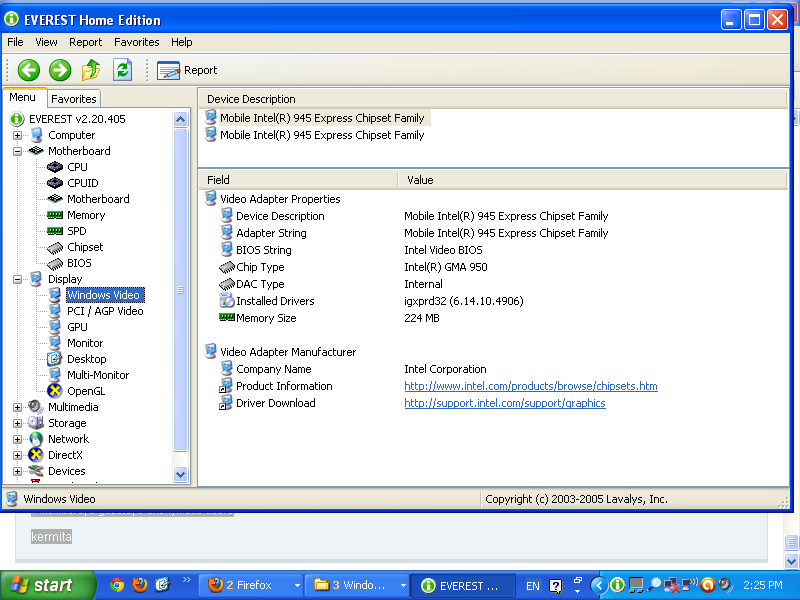Click the Installed Drivers igxprd32 value
The image size is (800, 600).
tap(463, 302)
